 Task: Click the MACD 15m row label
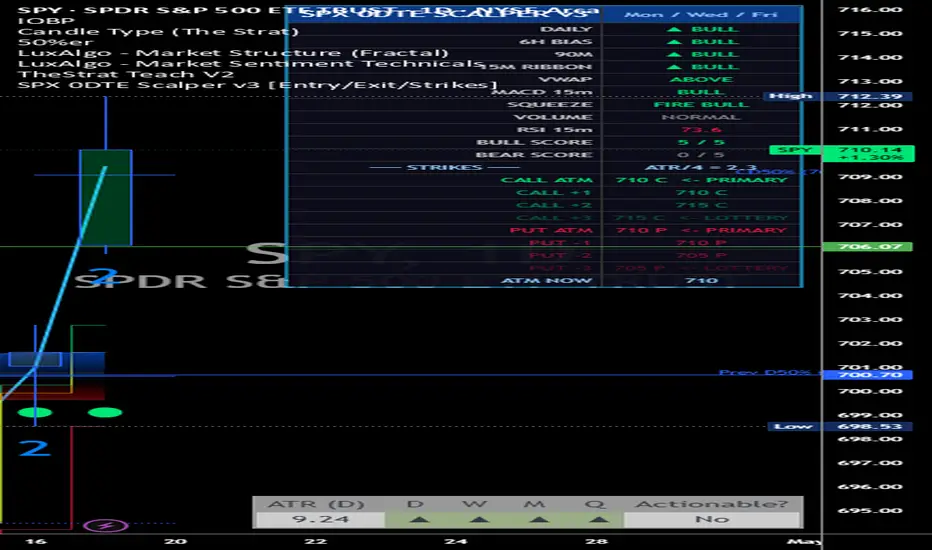pyautogui.click(x=541, y=92)
